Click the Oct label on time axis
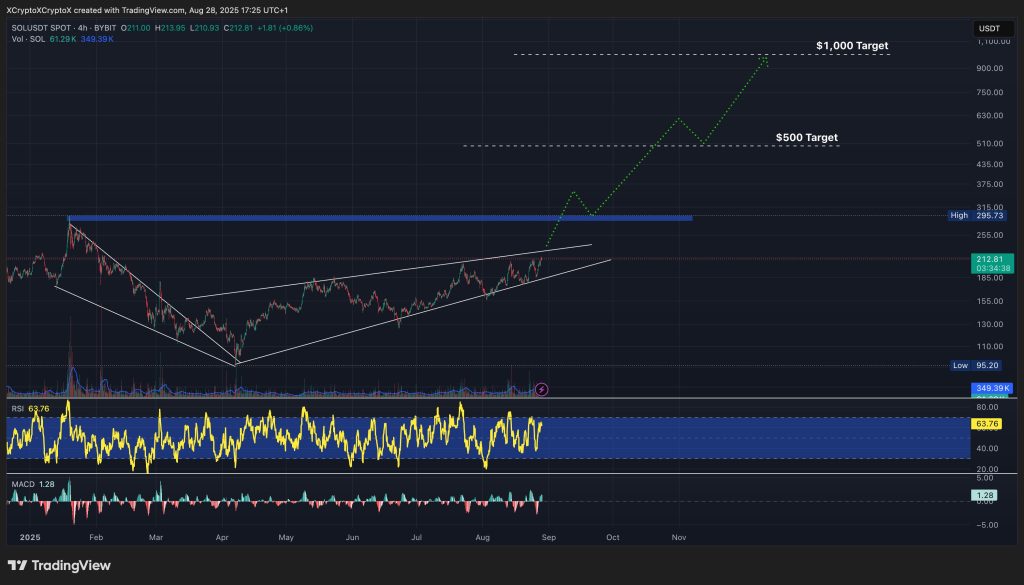This screenshot has height=585, width=1024. tap(613, 537)
